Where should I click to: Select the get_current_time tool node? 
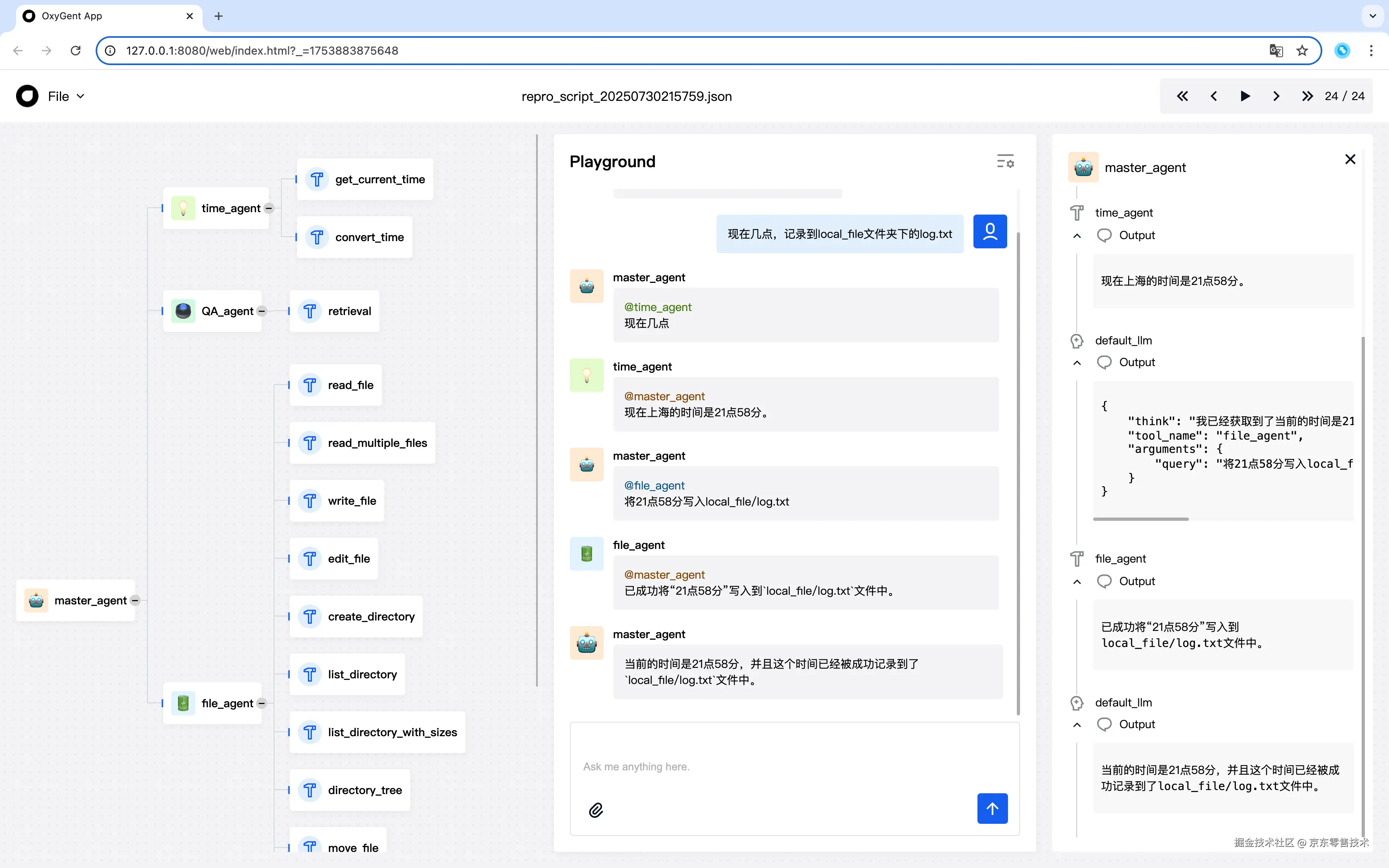pos(365,179)
